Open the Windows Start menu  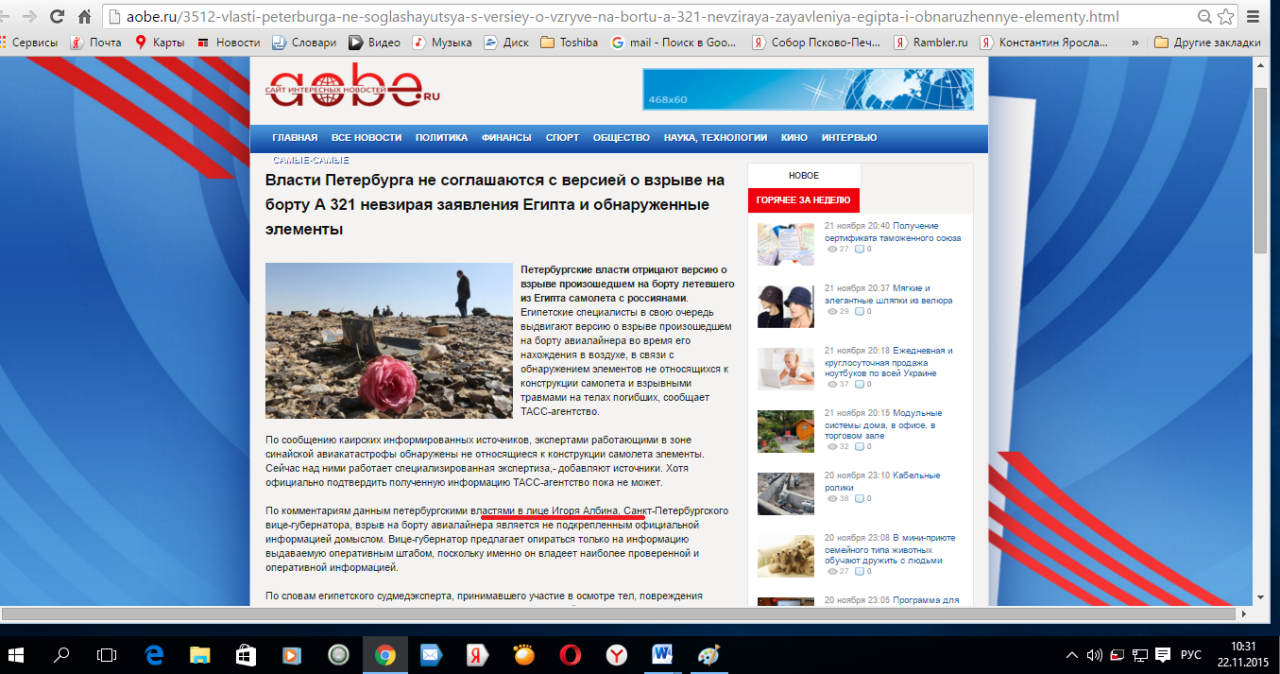[16, 655]
